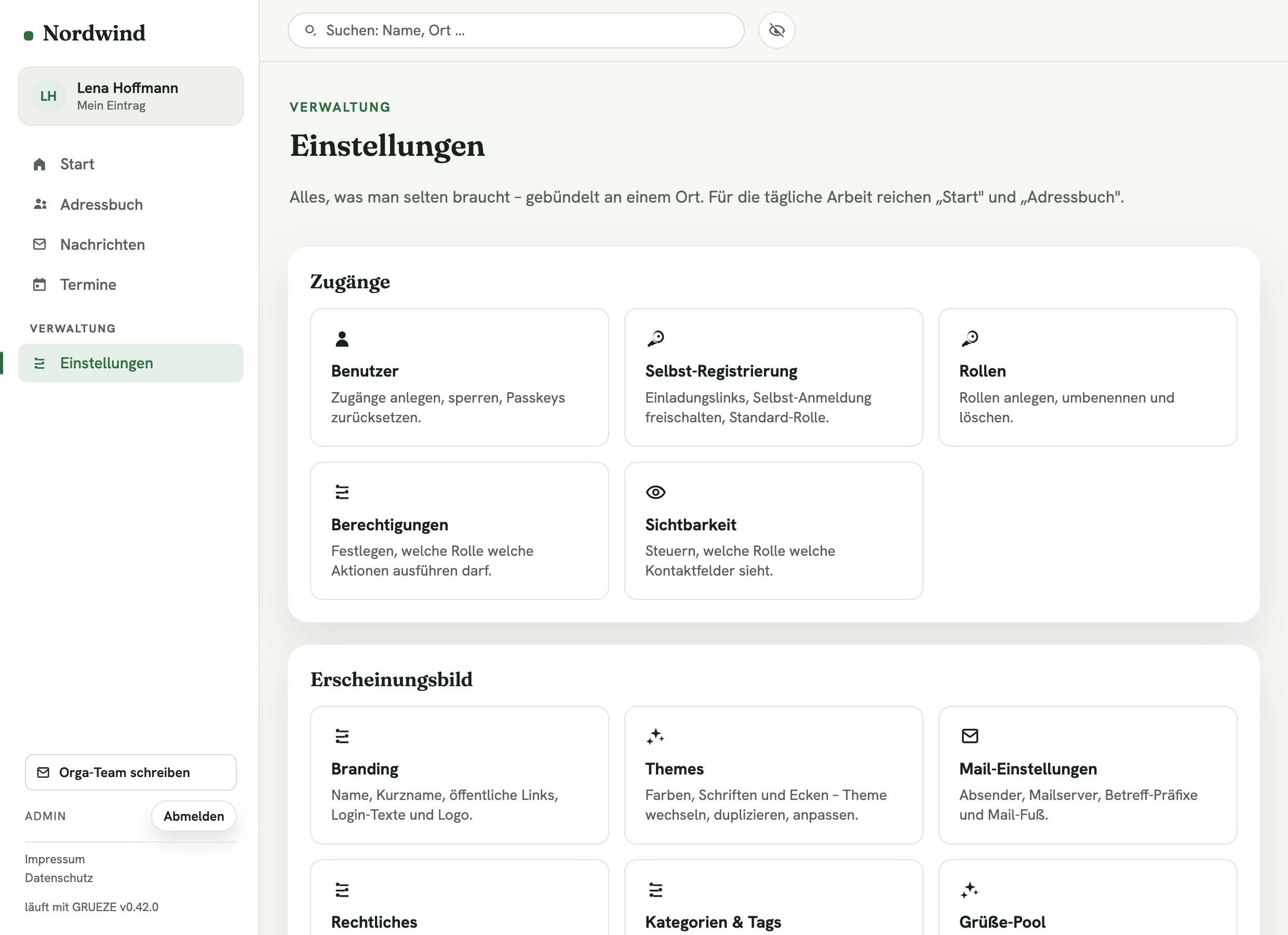This screenshot has width=1288, height=935.
Task: Click the GRUEZE v0.42.0 footer text
Action: pos(91,906)
